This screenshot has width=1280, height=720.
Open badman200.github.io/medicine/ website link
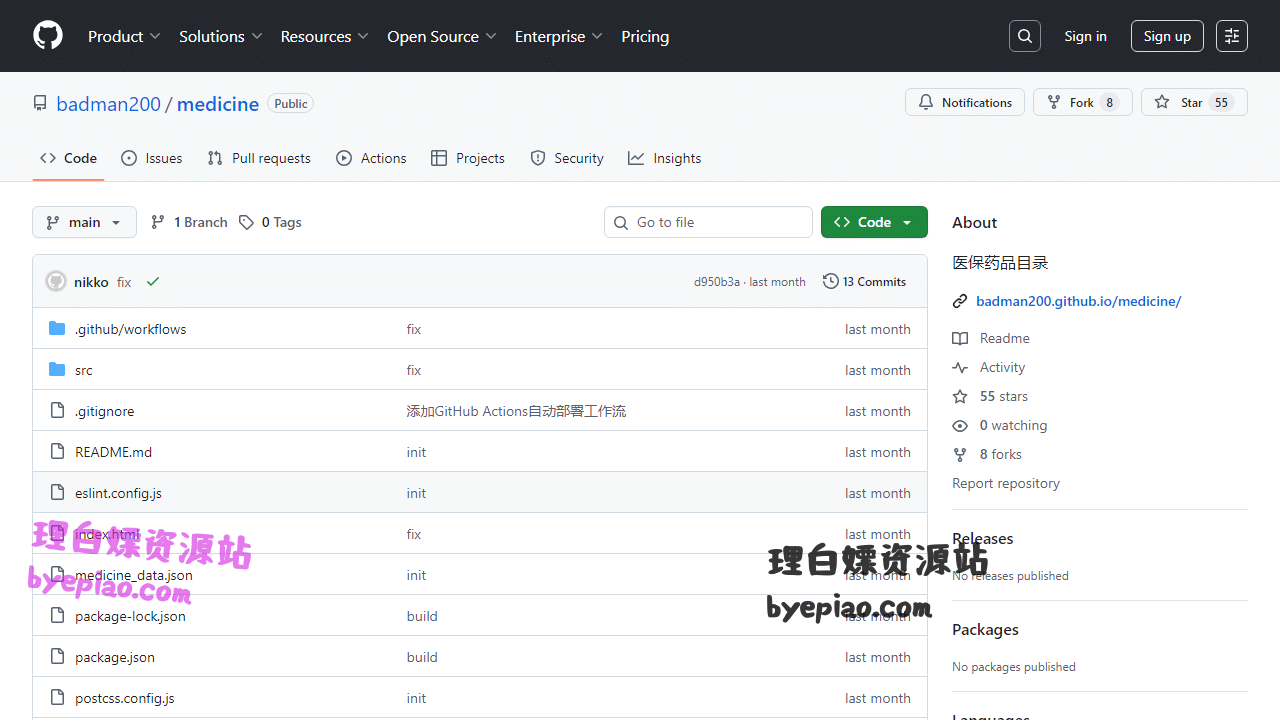click(1078, 301)
